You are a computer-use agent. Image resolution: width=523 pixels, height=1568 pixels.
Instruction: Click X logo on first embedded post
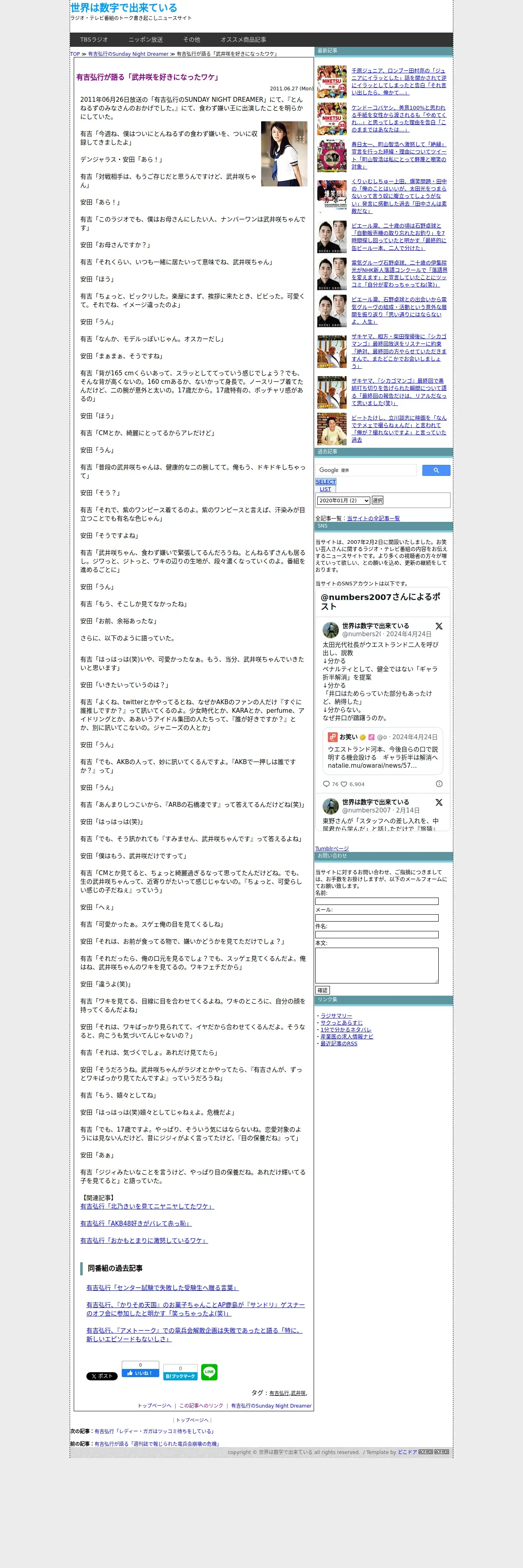[x=439, y=626]
